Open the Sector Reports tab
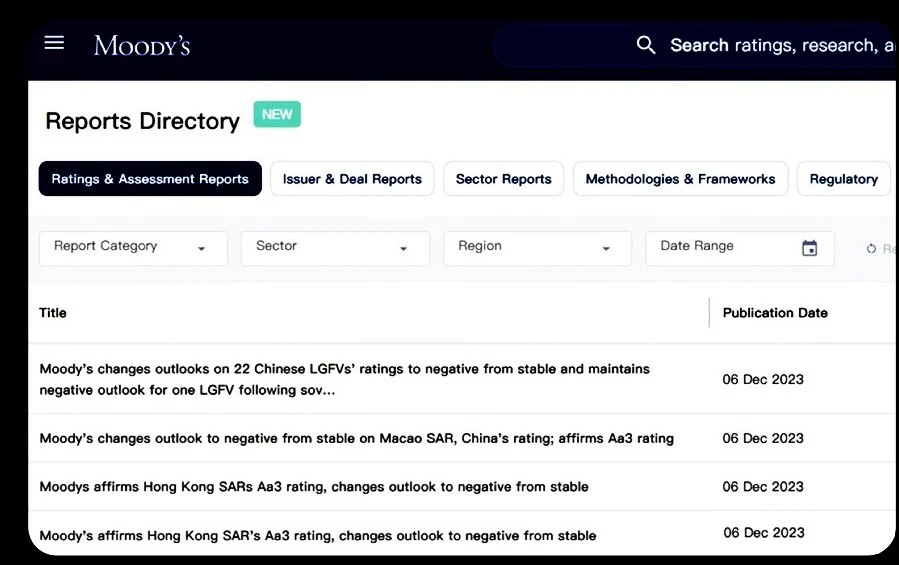The width and height of the screenshot is (899, 565). [503, 179]
